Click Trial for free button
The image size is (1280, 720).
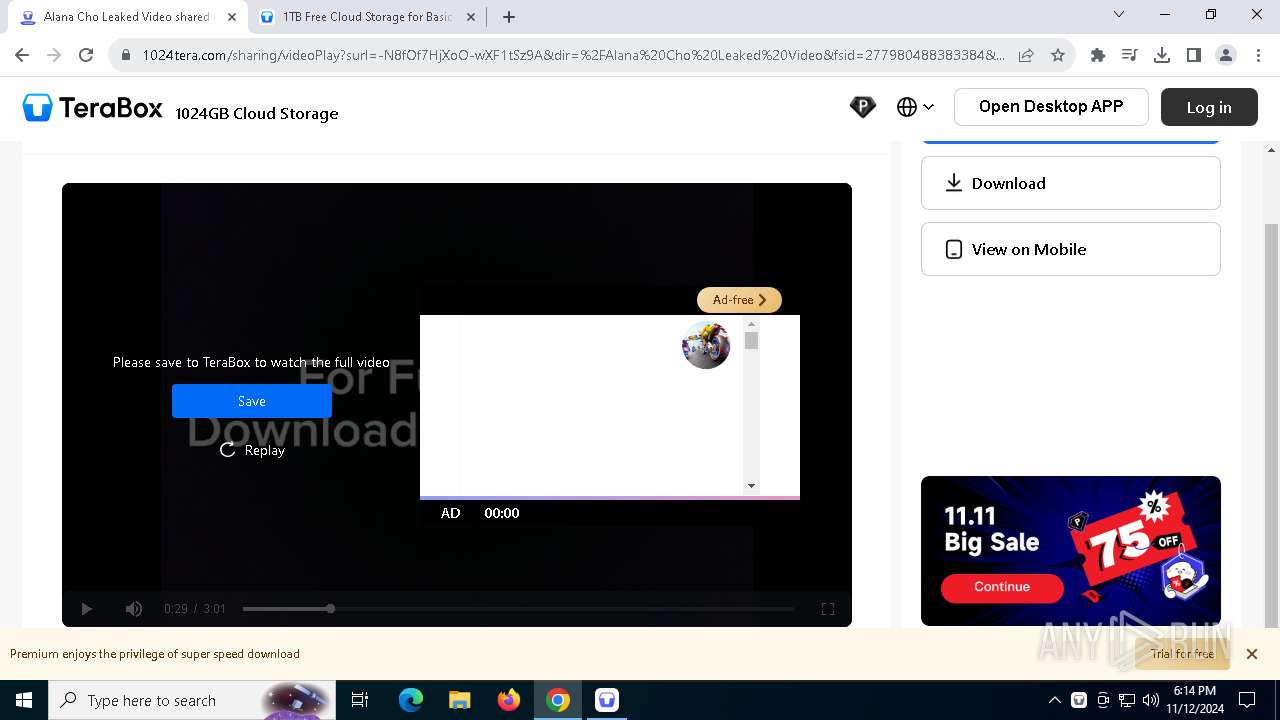click(1182, 654)
